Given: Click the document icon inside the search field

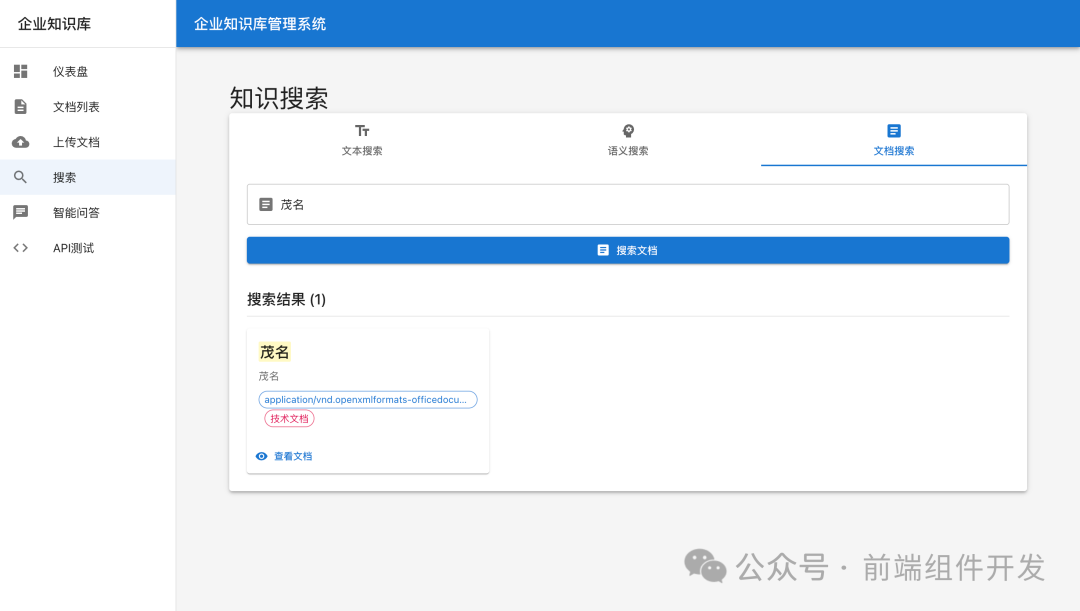Looking at the screenshot, I should 265,203.
